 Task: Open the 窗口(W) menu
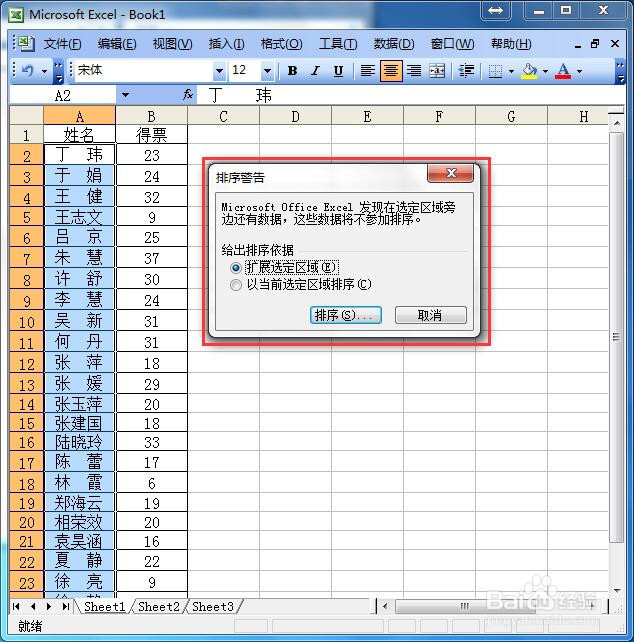[452, 44]
